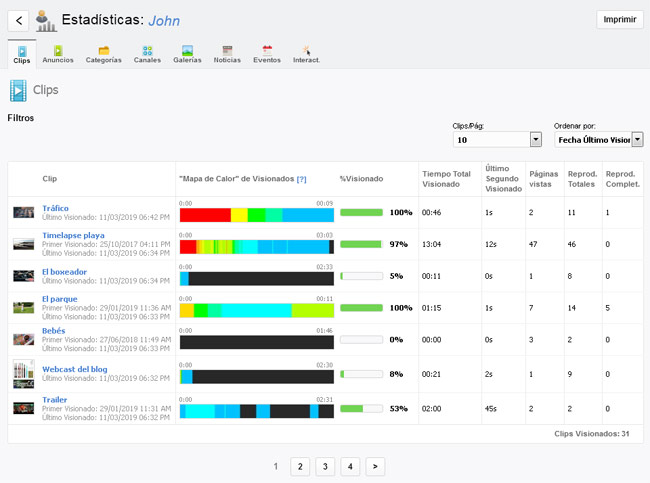Click Trailer last second value 45s
The width and height of the screenshot is (650, 483).
click(x=491, y=408)
